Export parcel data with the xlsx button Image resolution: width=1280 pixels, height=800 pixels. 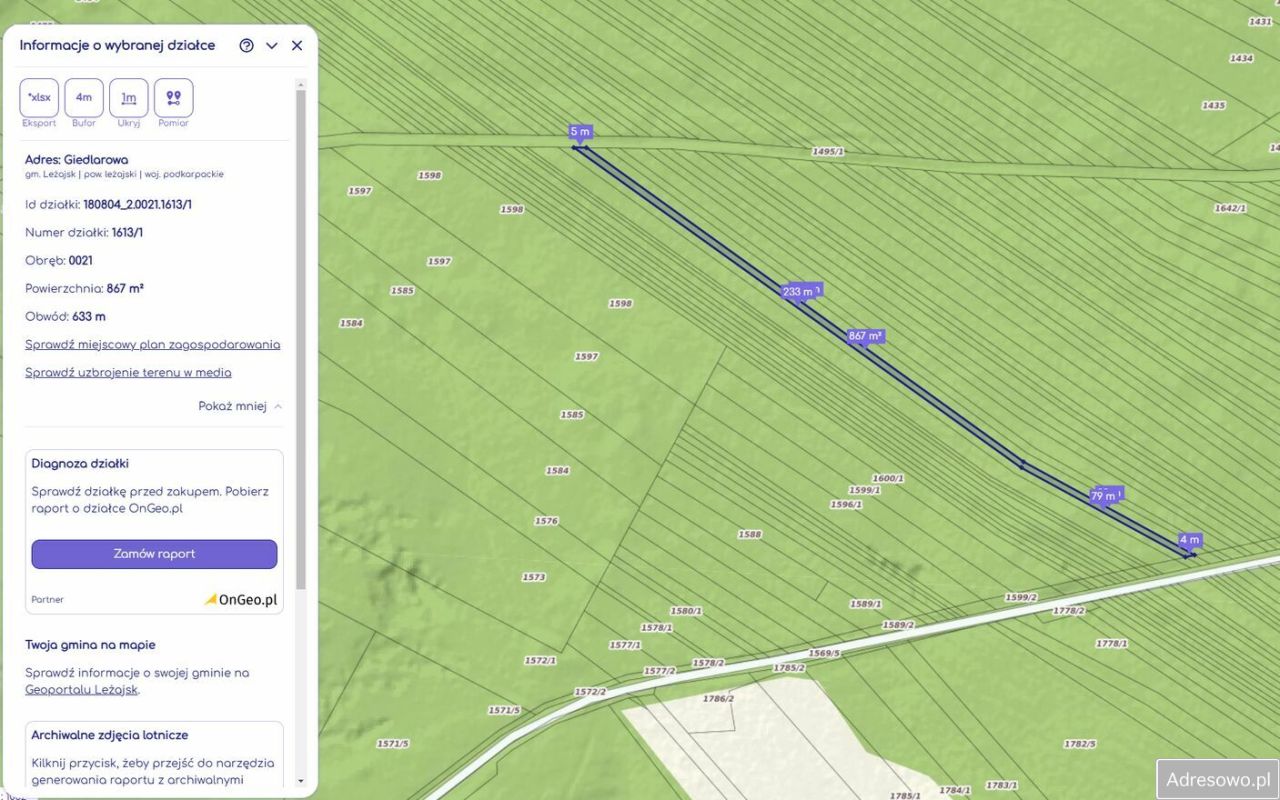coord(39,98)
